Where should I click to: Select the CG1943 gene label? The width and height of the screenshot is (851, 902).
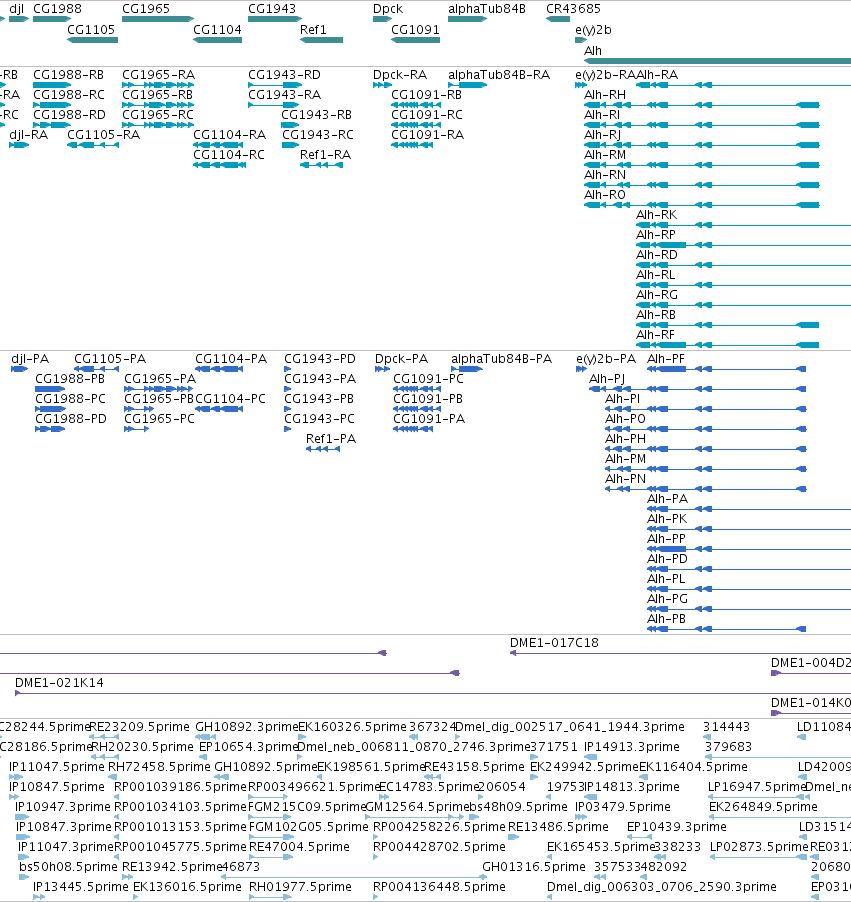coord(272,9)
